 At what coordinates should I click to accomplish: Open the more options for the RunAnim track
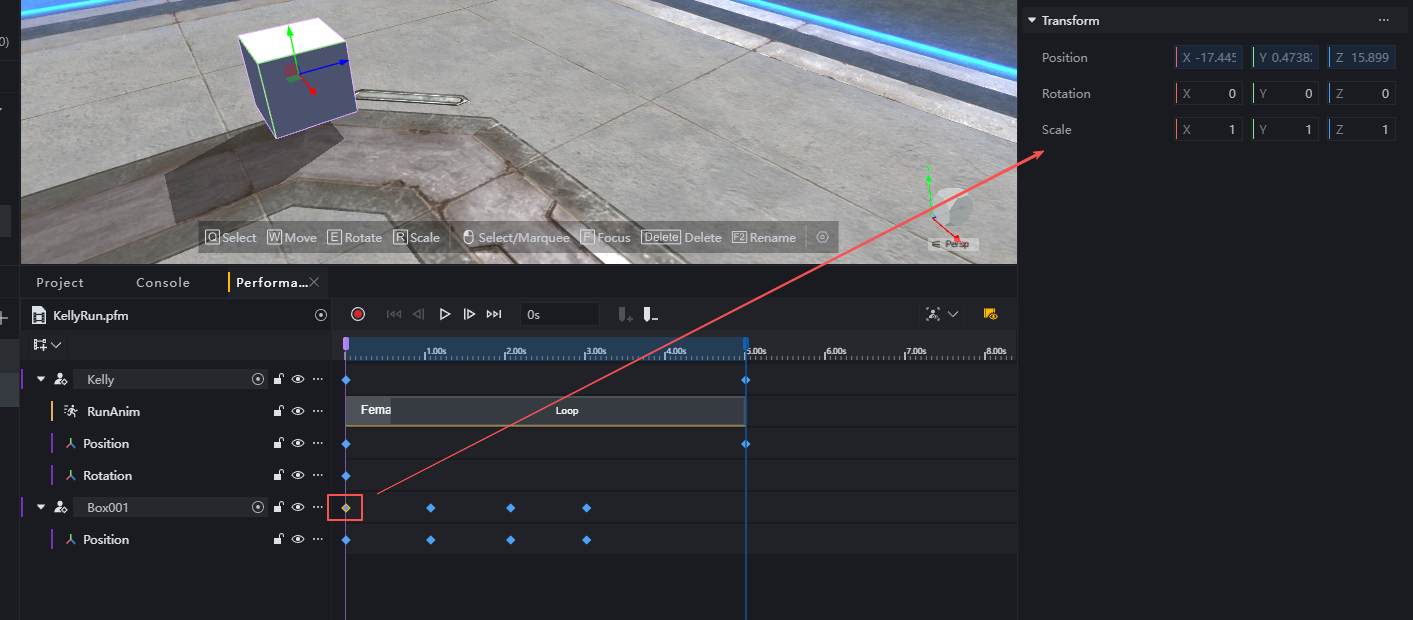click(318, 411)
